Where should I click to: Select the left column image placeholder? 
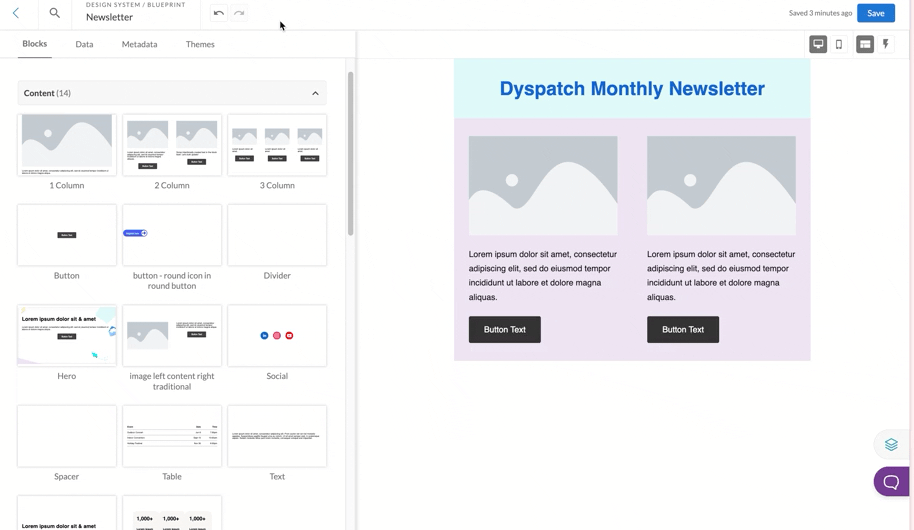[543, 185]
